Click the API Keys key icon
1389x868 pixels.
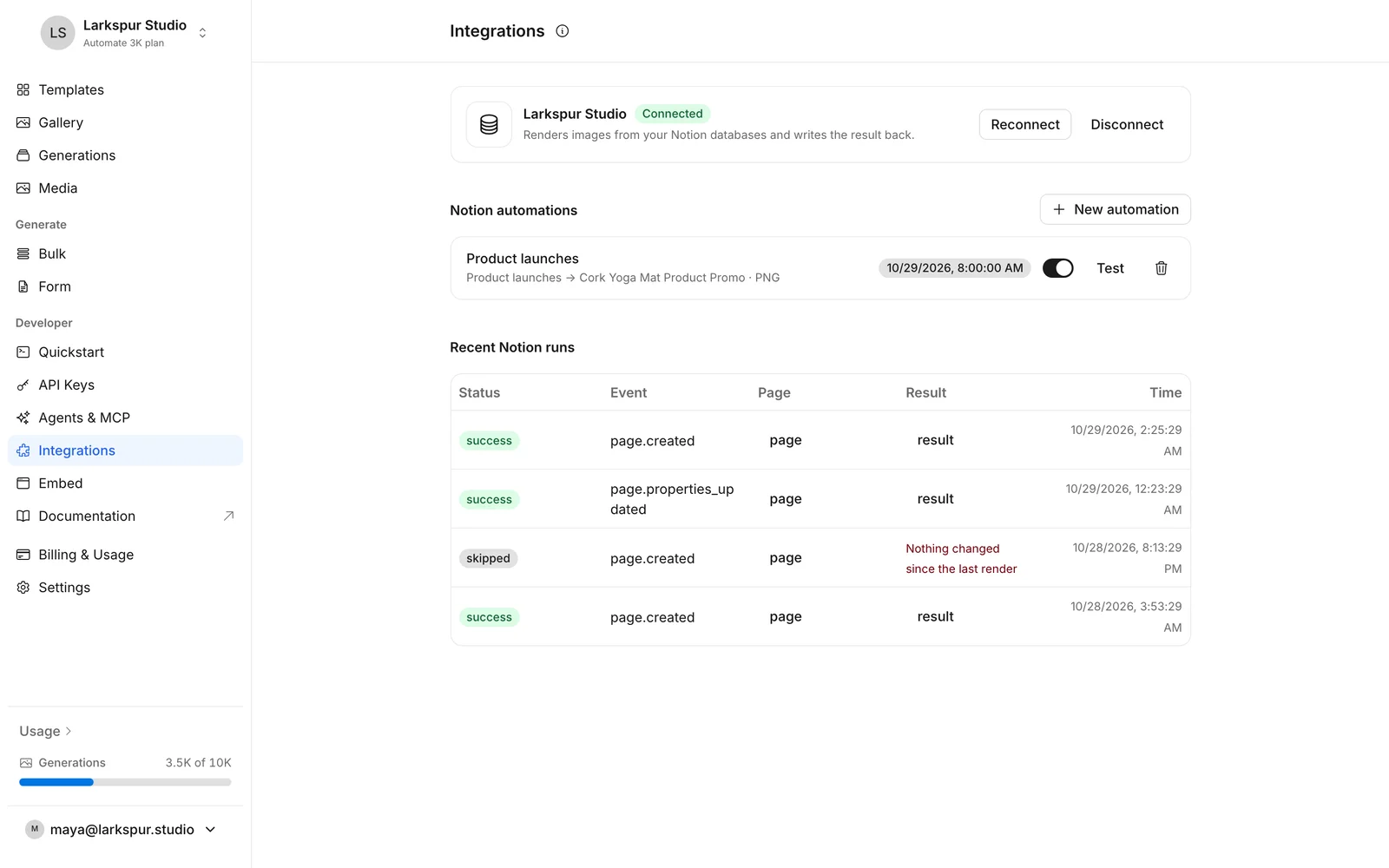(x=23, y=385)
